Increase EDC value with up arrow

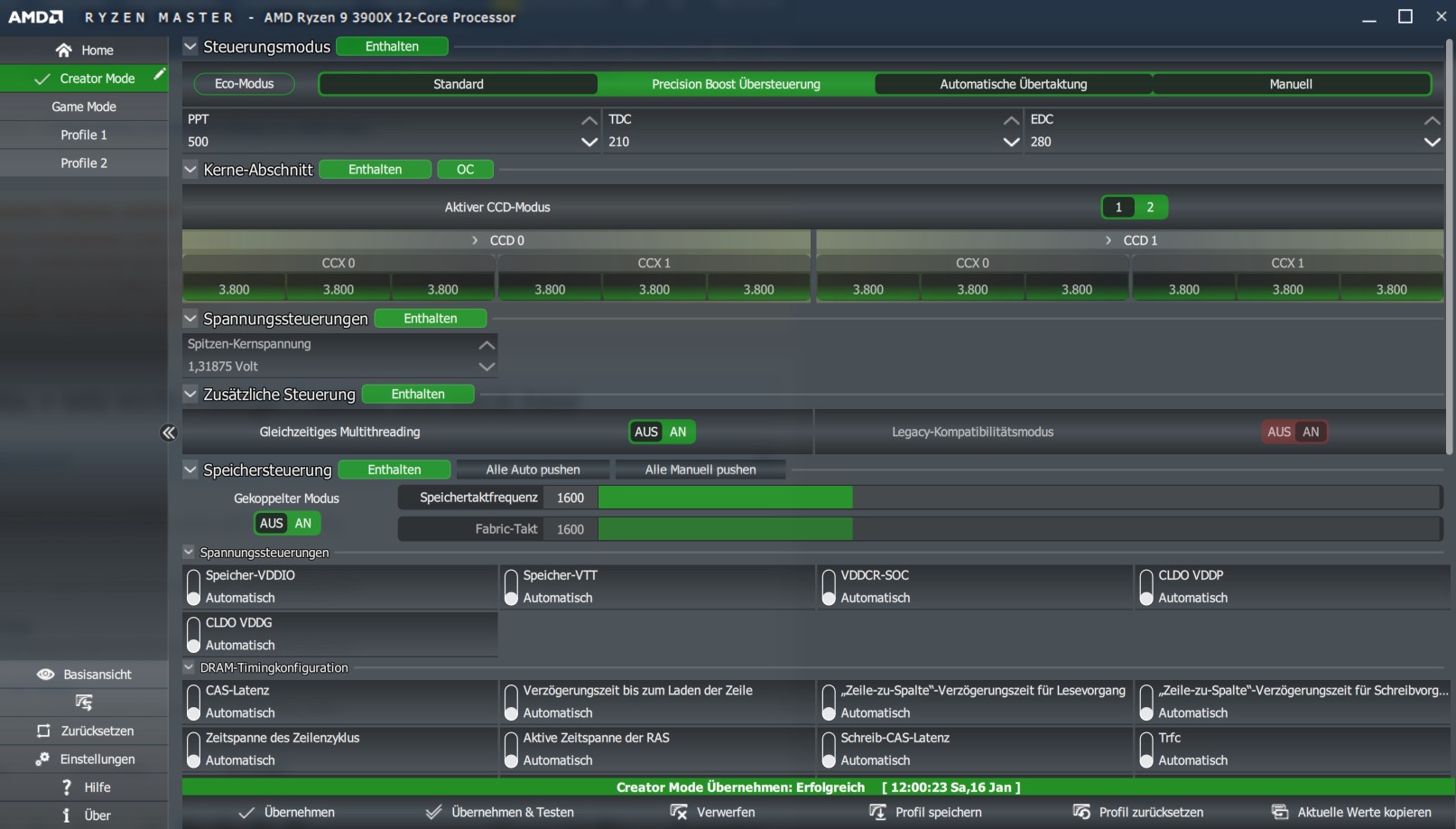point(1432,120)
